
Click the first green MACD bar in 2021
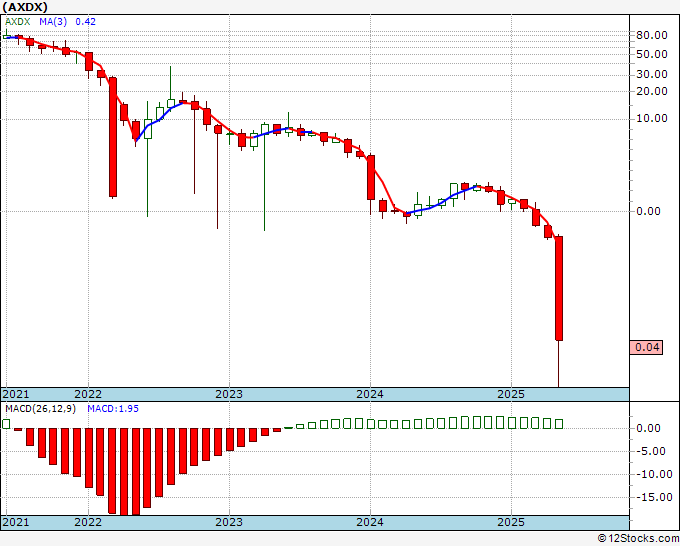pos(6,424)
